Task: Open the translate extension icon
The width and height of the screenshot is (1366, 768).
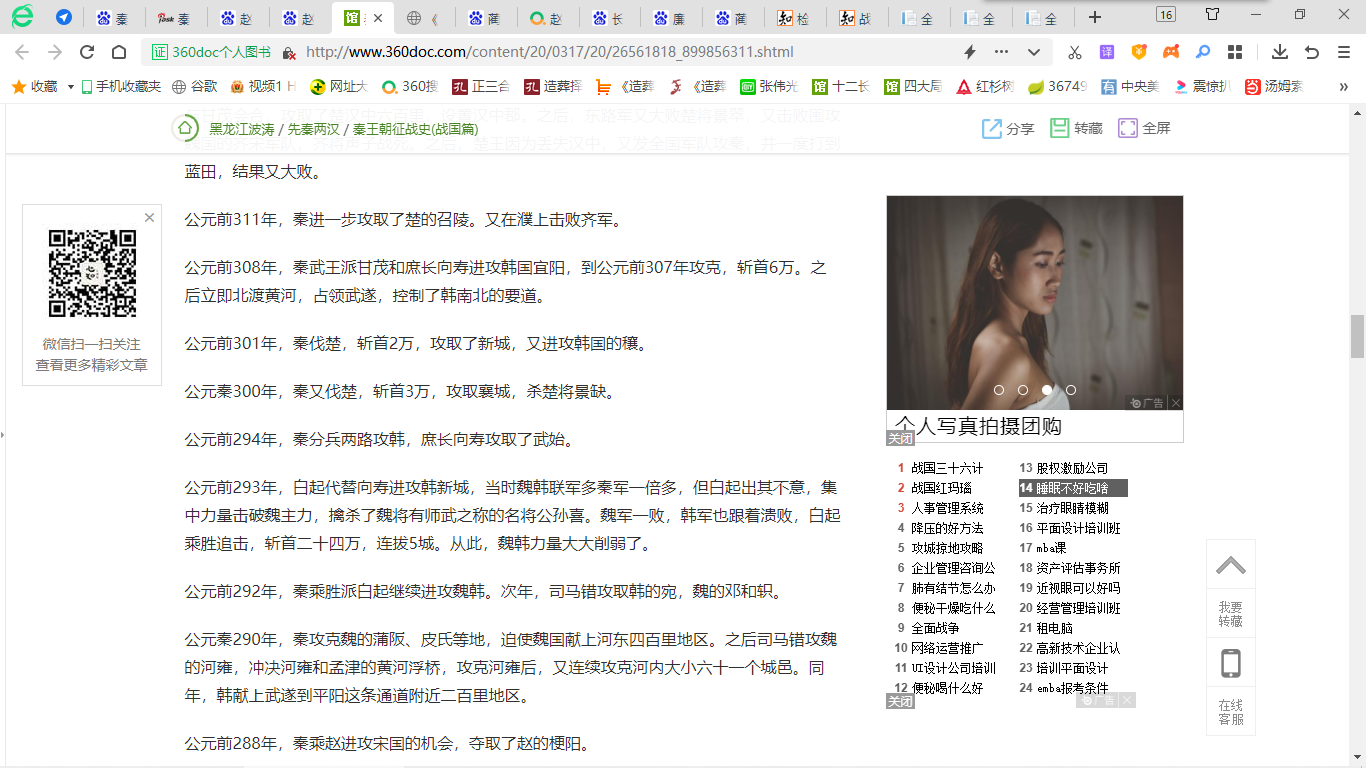Action: point(1107,52)
